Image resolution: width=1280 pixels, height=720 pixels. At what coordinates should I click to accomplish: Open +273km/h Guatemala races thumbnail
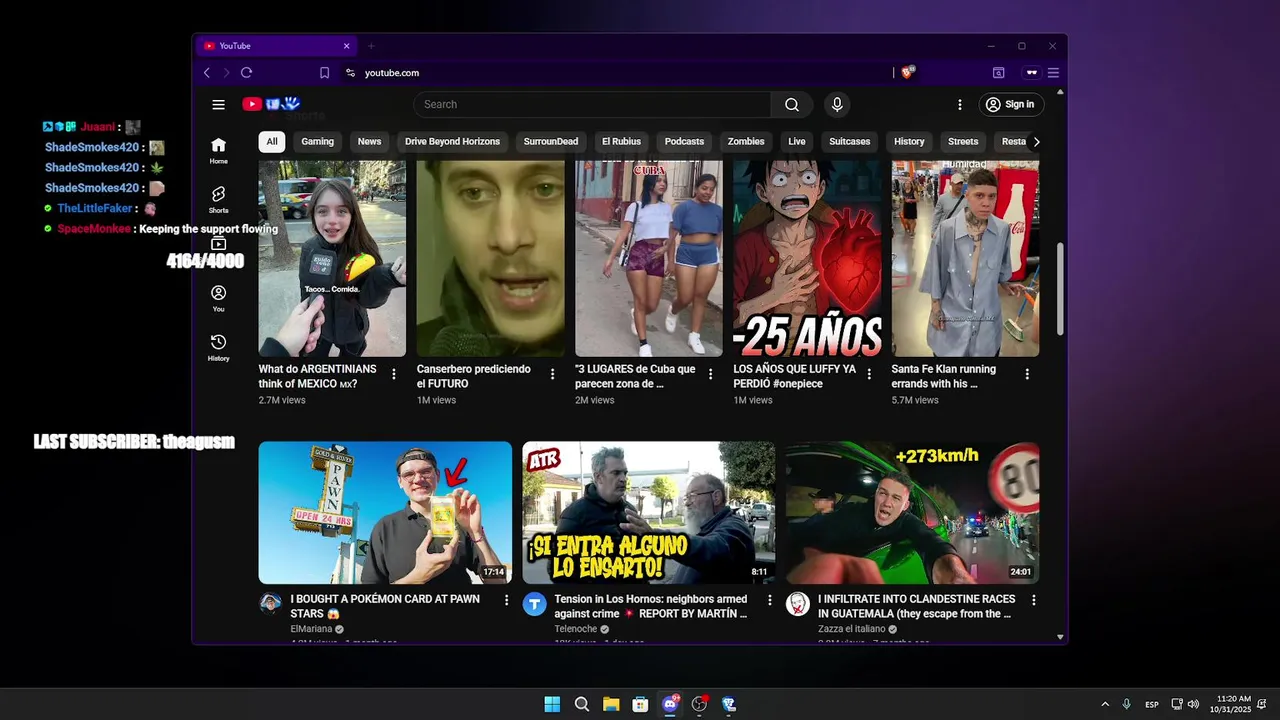(912, 513)
